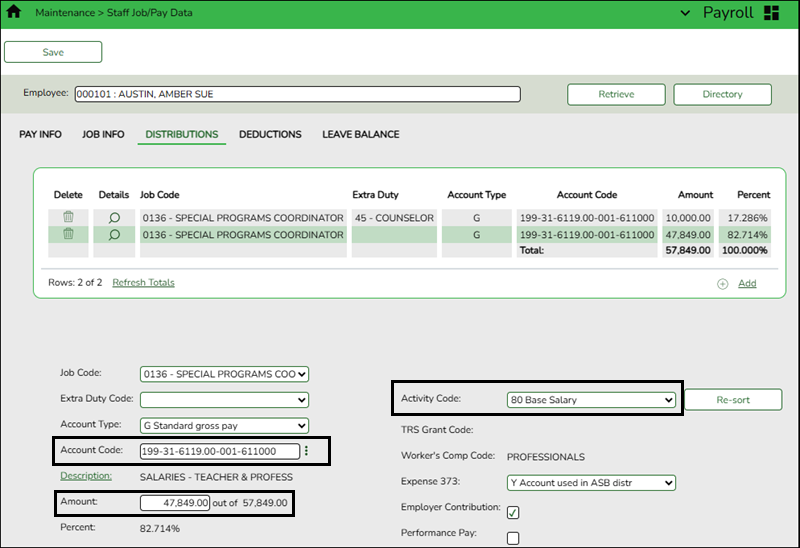
Task: Delete the 45 - COUNSELOR distribution row
Action: point(68,217)
